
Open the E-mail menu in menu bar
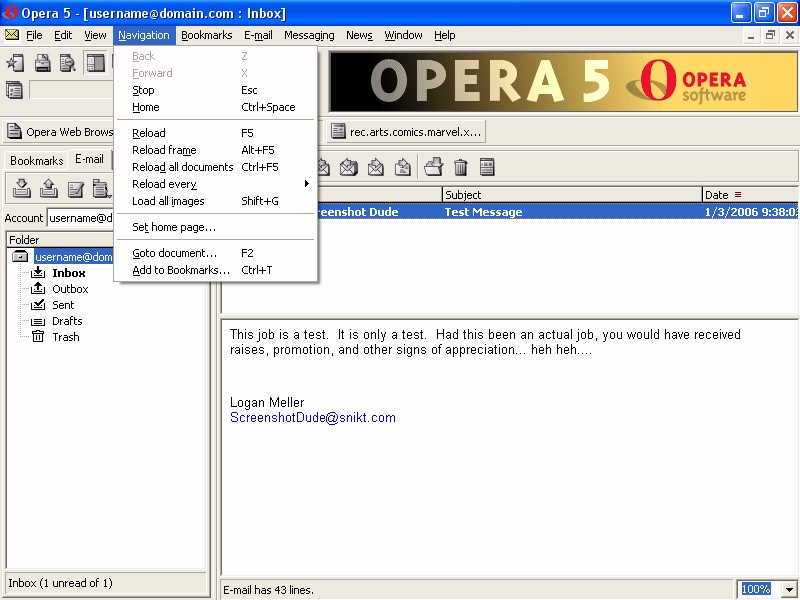[258, 35]
